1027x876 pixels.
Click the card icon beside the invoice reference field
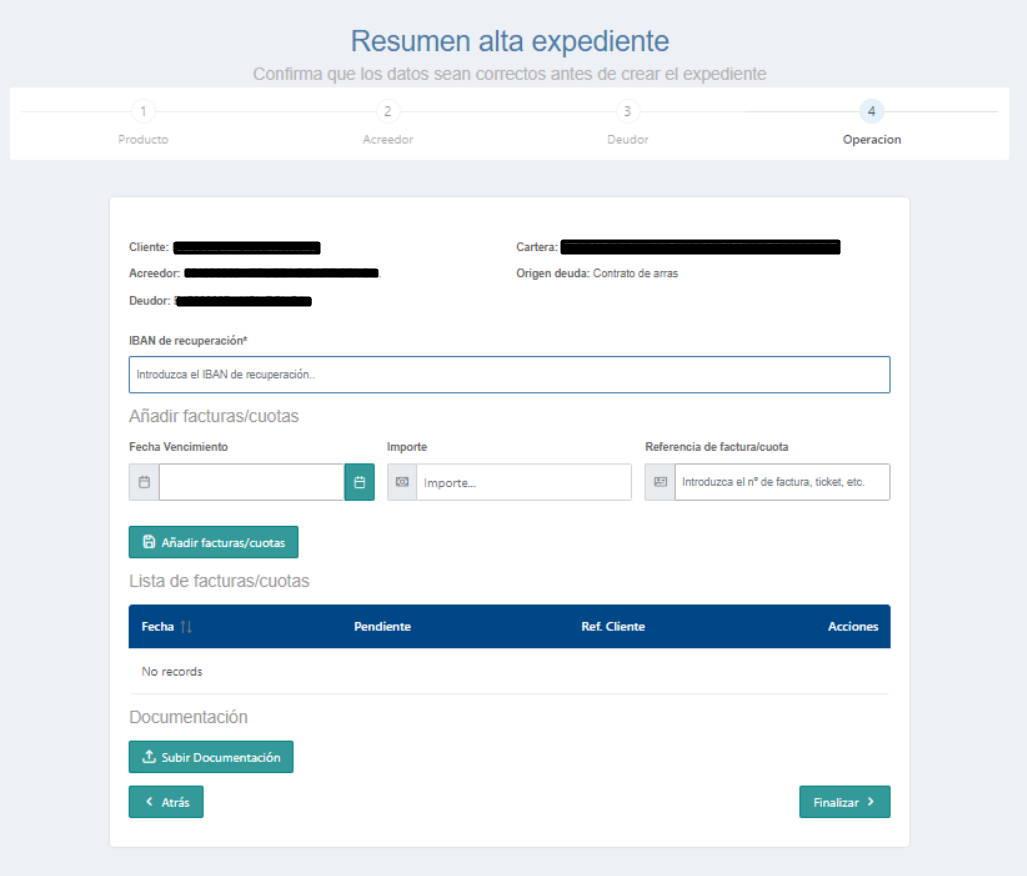[660, 482]
